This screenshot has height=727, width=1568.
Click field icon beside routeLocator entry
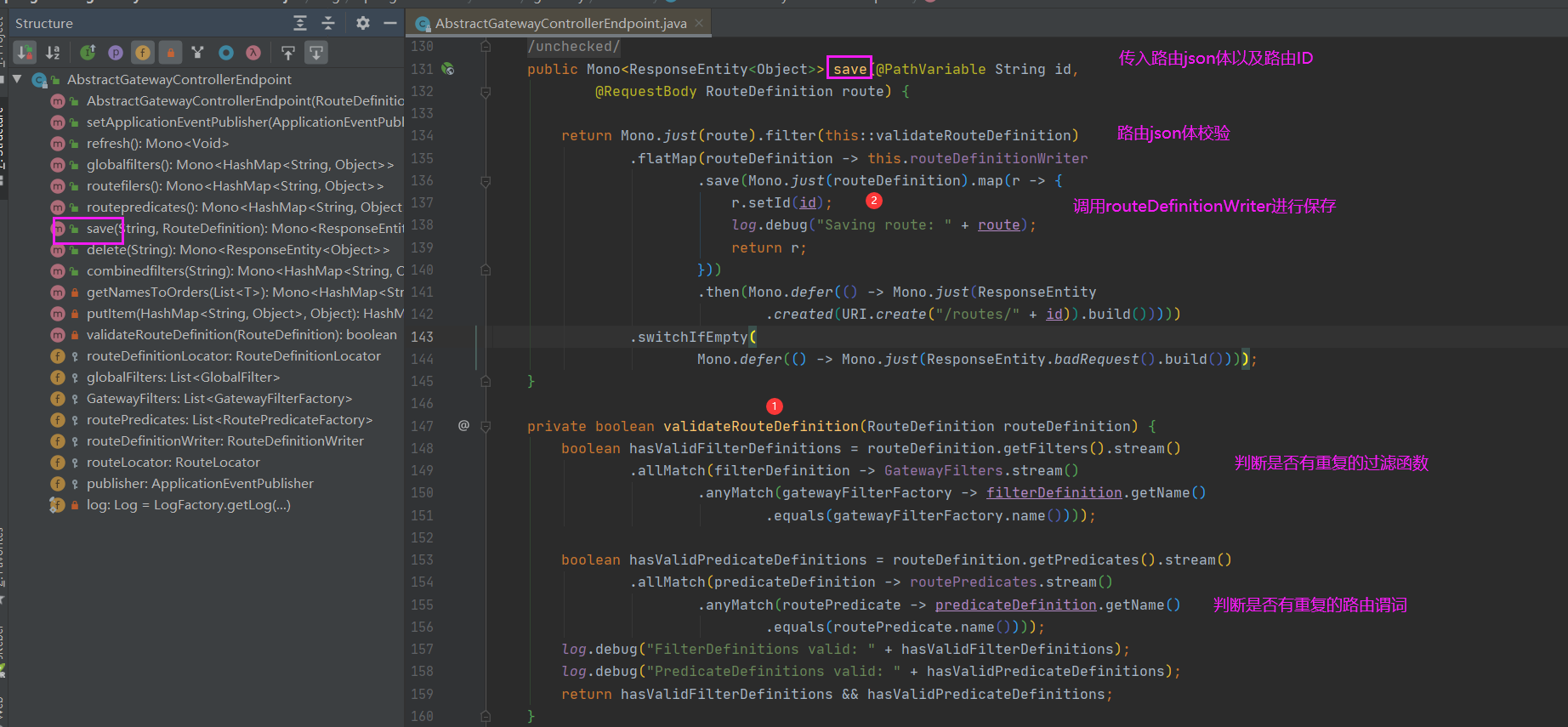point(58,463)
